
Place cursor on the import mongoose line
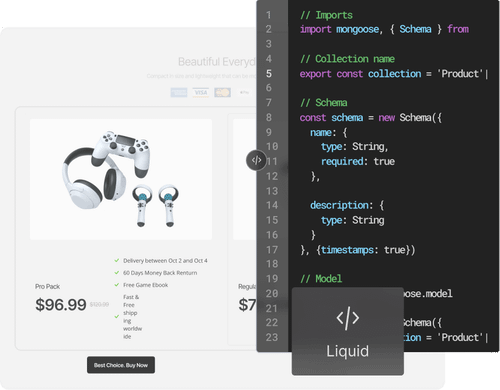click(384, 29)
